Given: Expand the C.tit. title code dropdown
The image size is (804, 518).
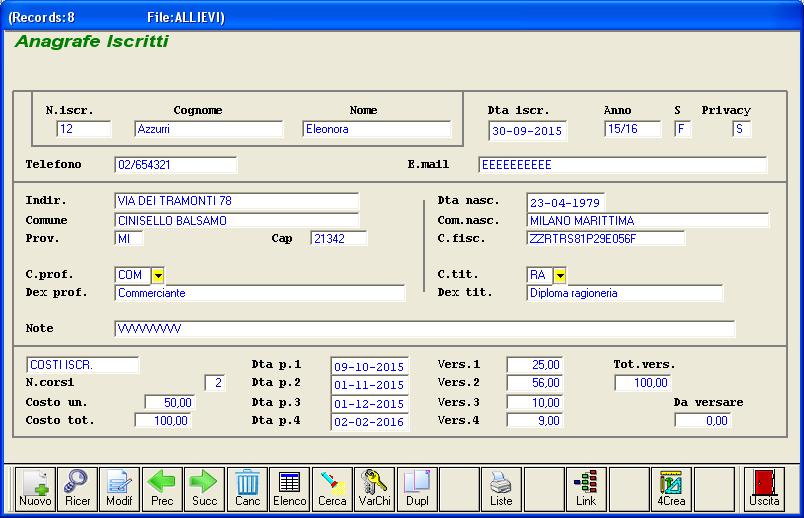Looking at the screenshot, I should pyautogui.click(x=560, y=275).
